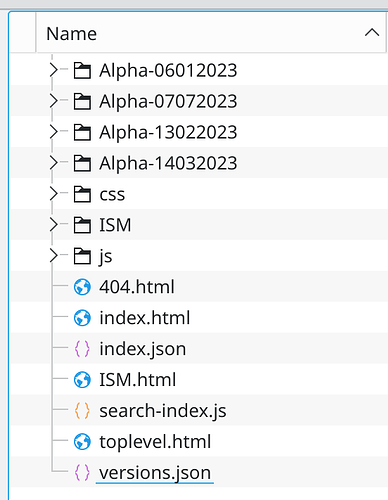Select the Alpha-07072023 folder name
Viewport: 388px width, 500px height.
(168, 101)
